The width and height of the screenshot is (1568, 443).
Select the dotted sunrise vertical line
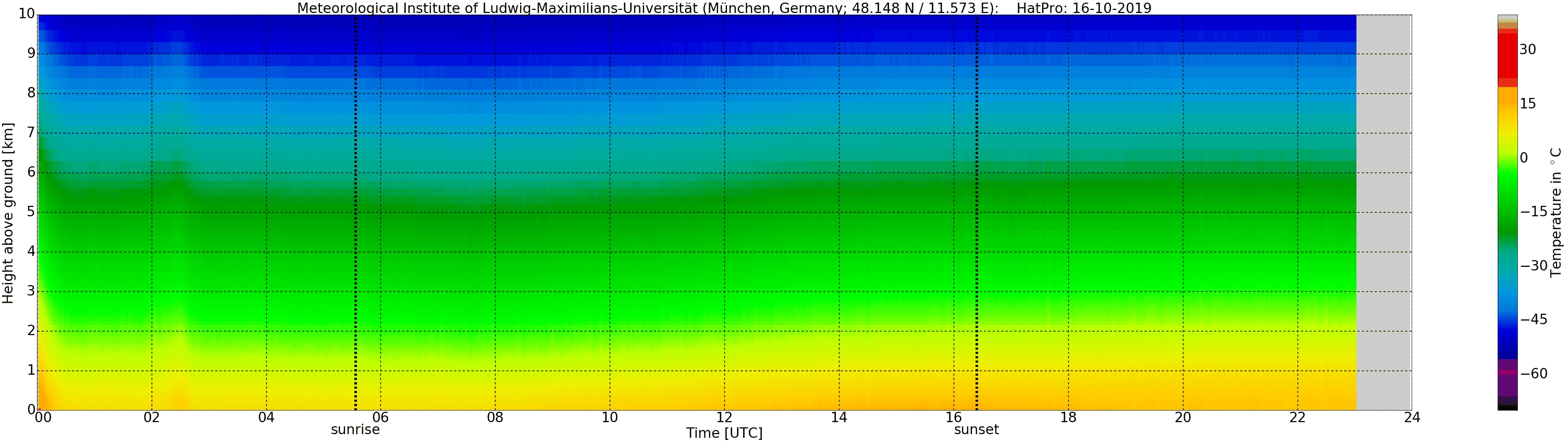click(355, 213)
